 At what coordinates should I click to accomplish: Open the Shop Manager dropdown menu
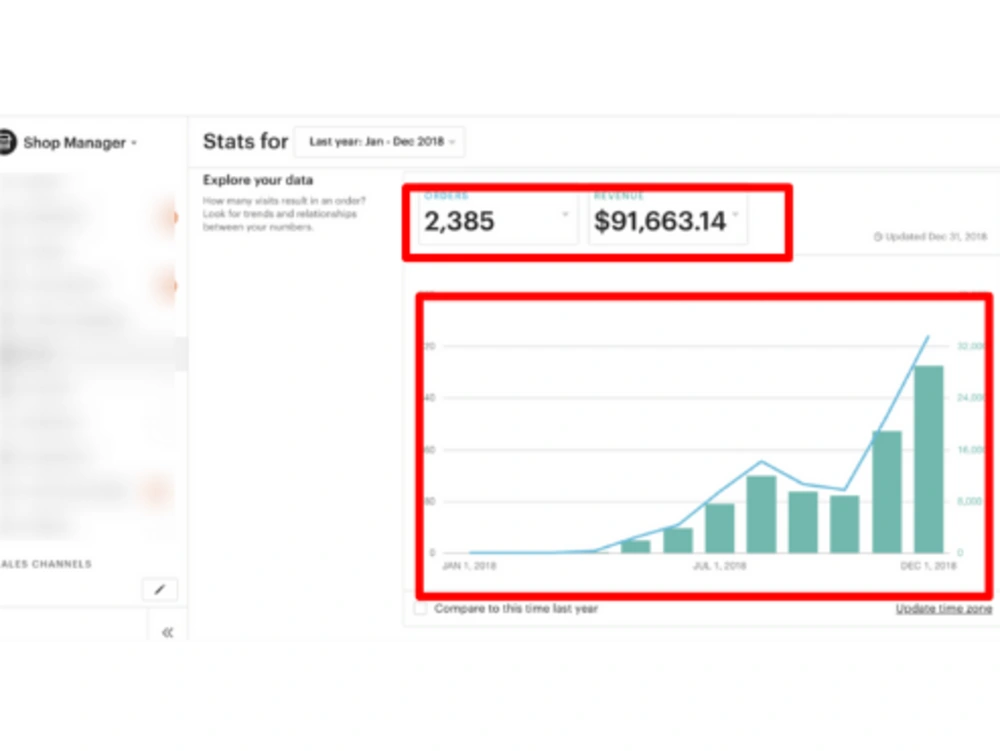80,143
